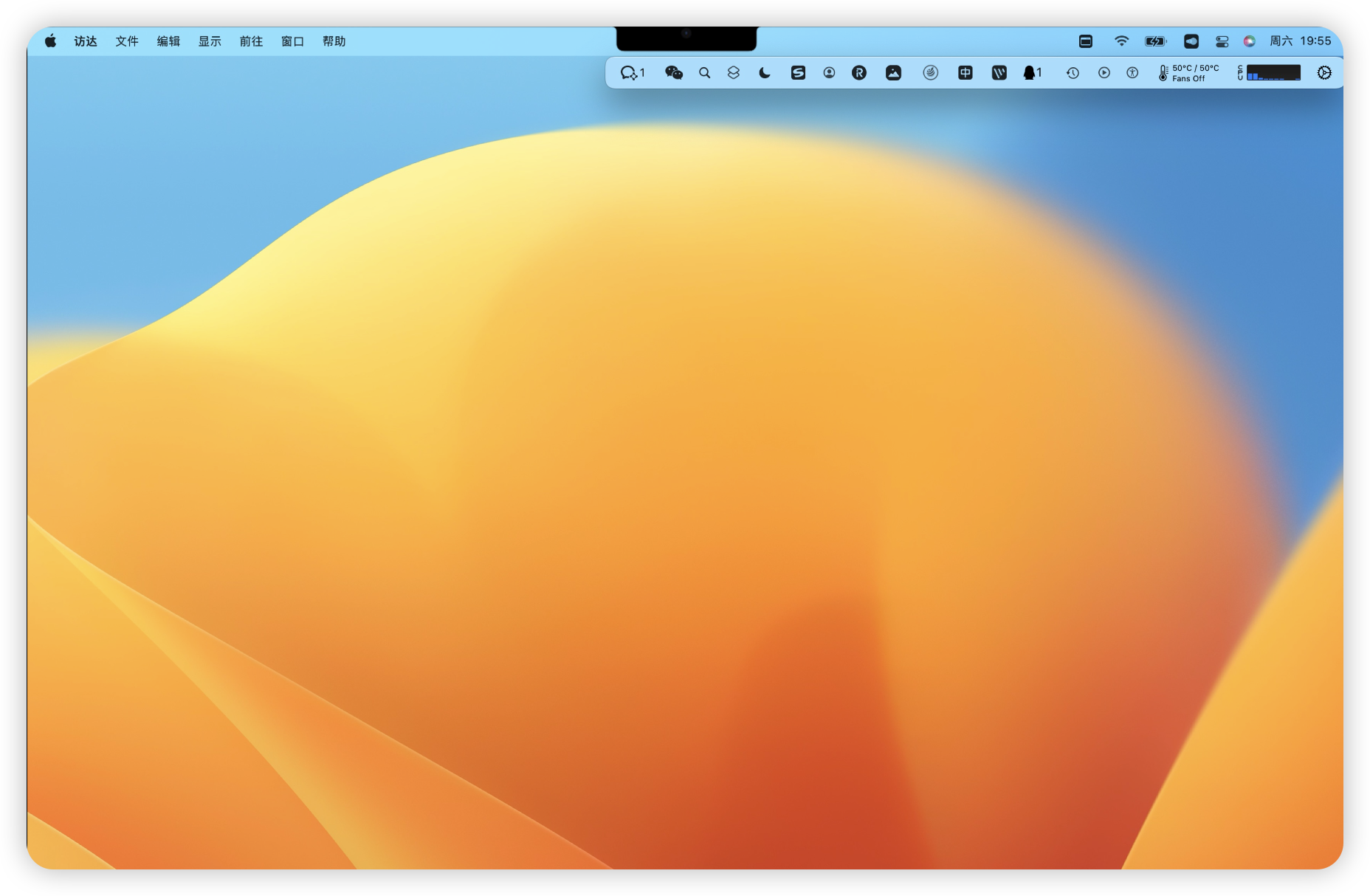Open the 编辑 menu
The width and height of the screenshot is (1370, 896).
point(168,41)
